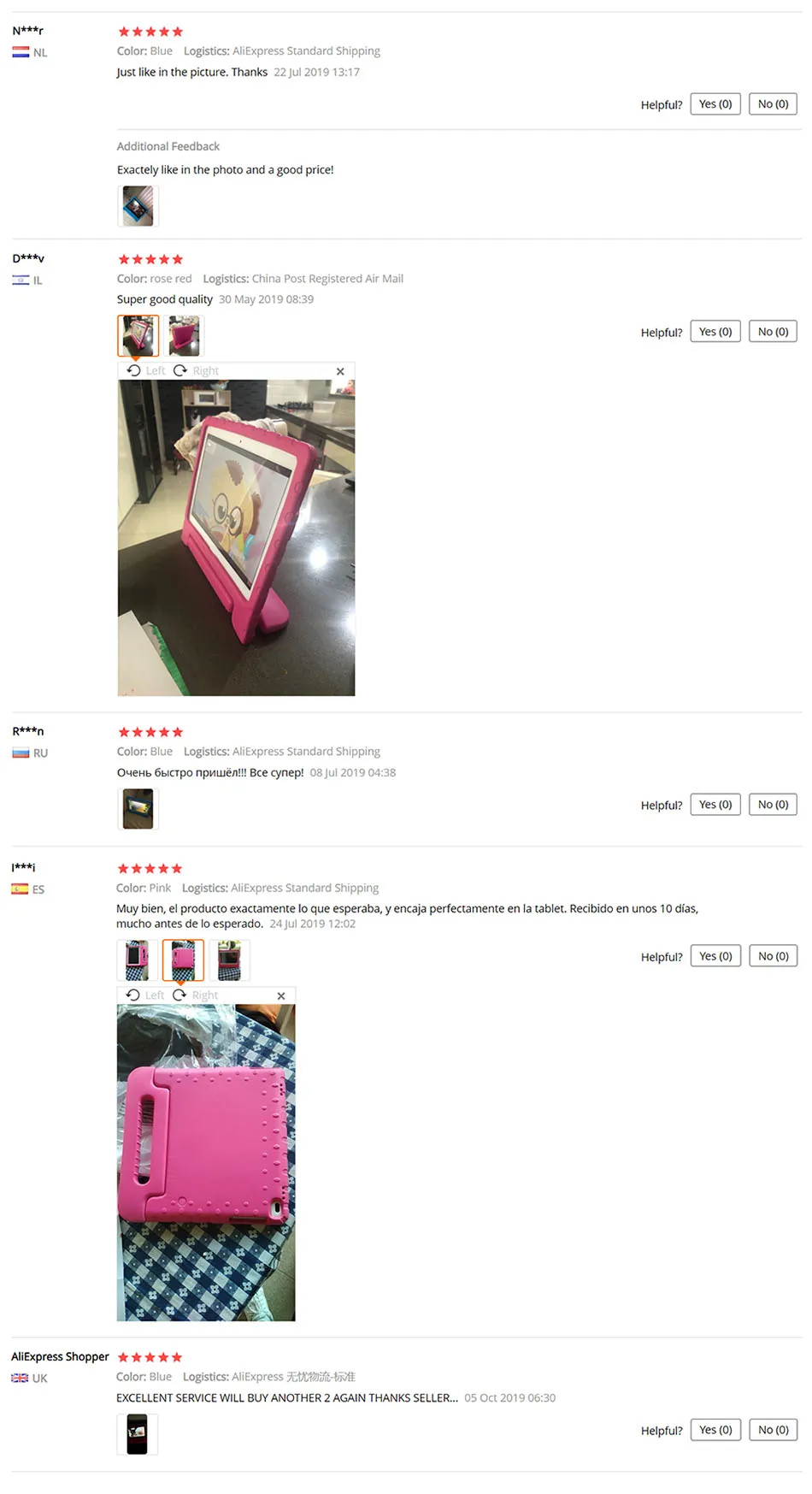This screenshot has height=1494, width=812.
Task: Rotate D***v's review photo left
Action: point(146,370)
